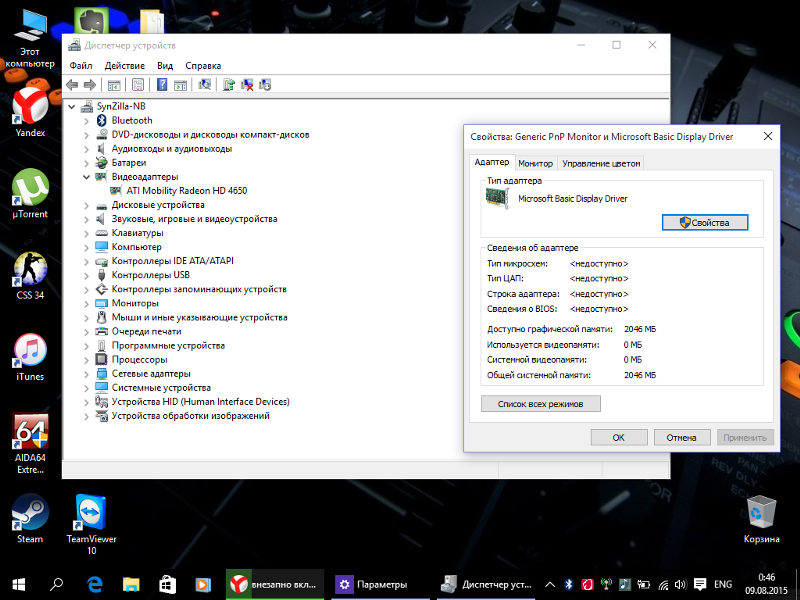Open the Вид menu
Viewport: 800px width, 600px height.
[x=165, y=66]
